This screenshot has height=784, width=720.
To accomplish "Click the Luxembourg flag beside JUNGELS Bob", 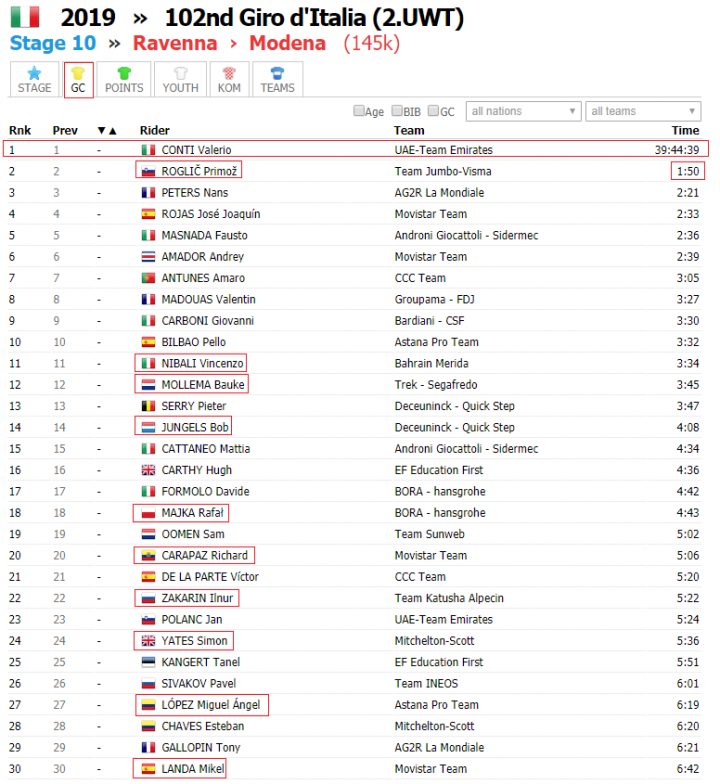I will click(x=148, y=428).
